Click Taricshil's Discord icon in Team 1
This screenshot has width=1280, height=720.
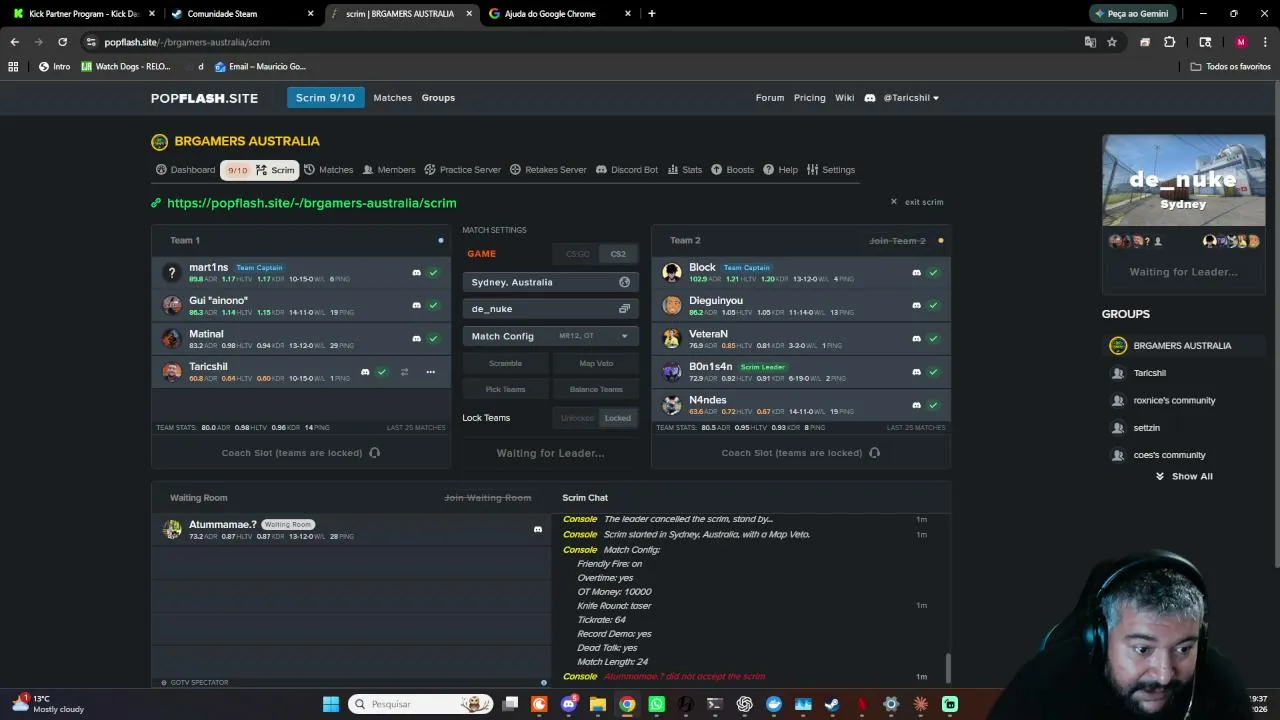click(x=365, y=372)
